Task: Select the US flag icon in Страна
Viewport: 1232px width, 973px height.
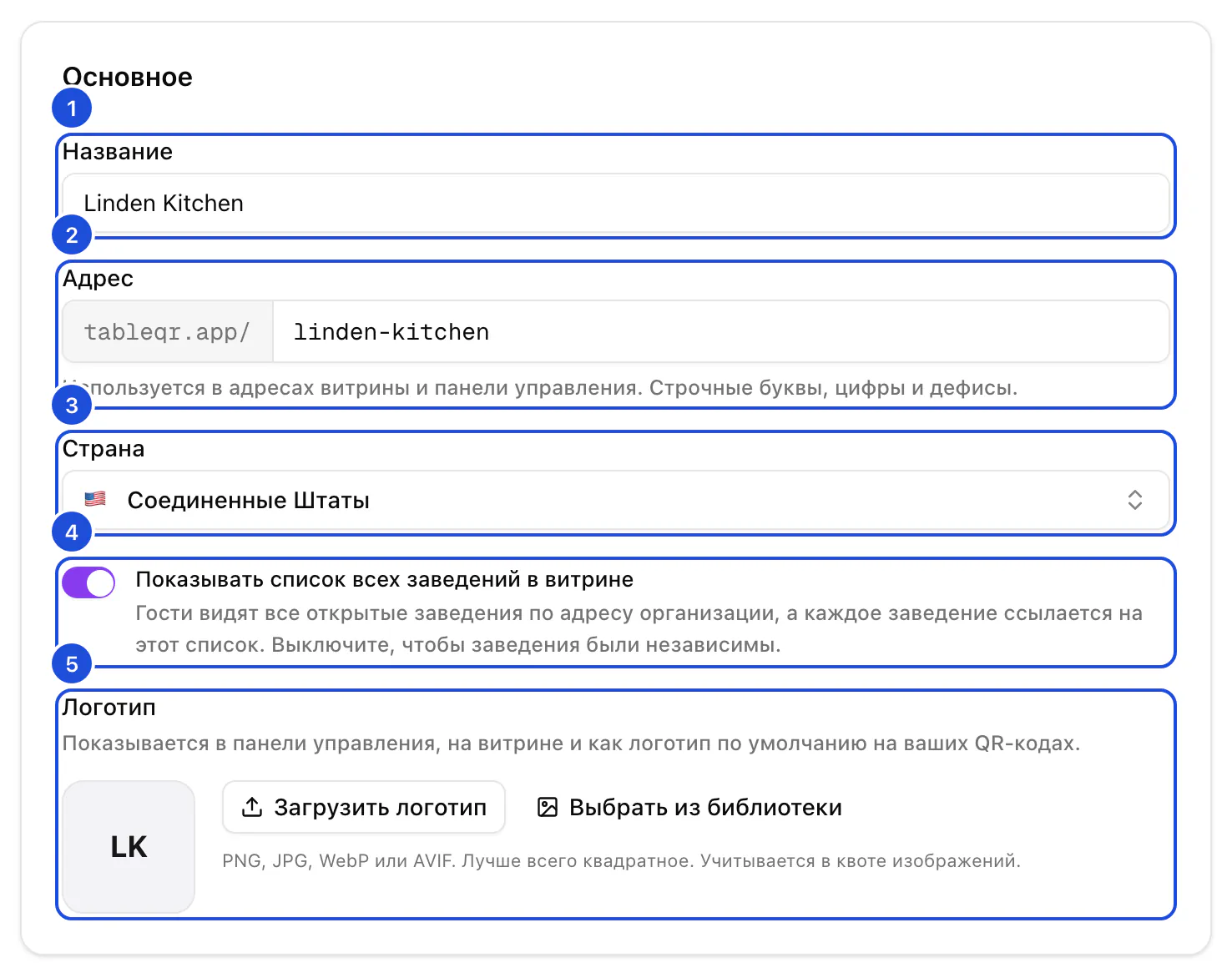Action: coord(95,499)
